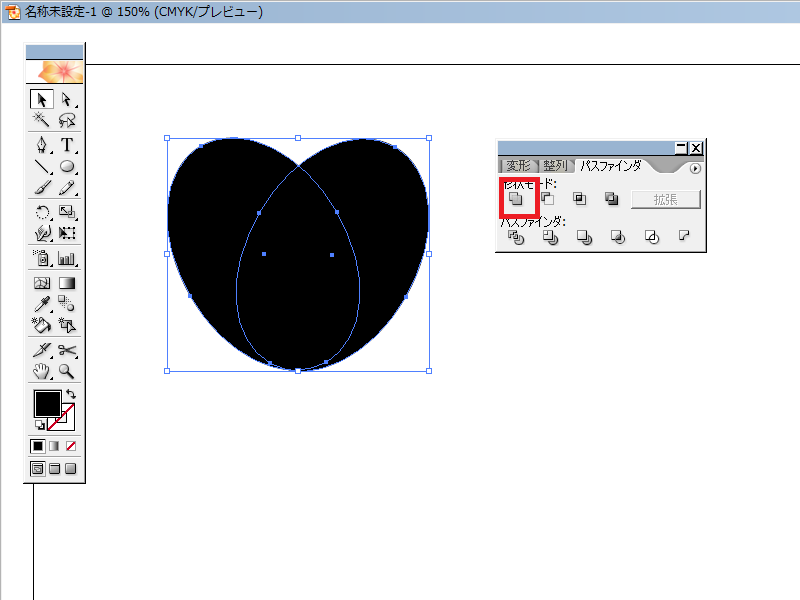The width and height of the screenshot is (800, 600).
Task: Select the Ellipse tool
Action: (66, 166)
